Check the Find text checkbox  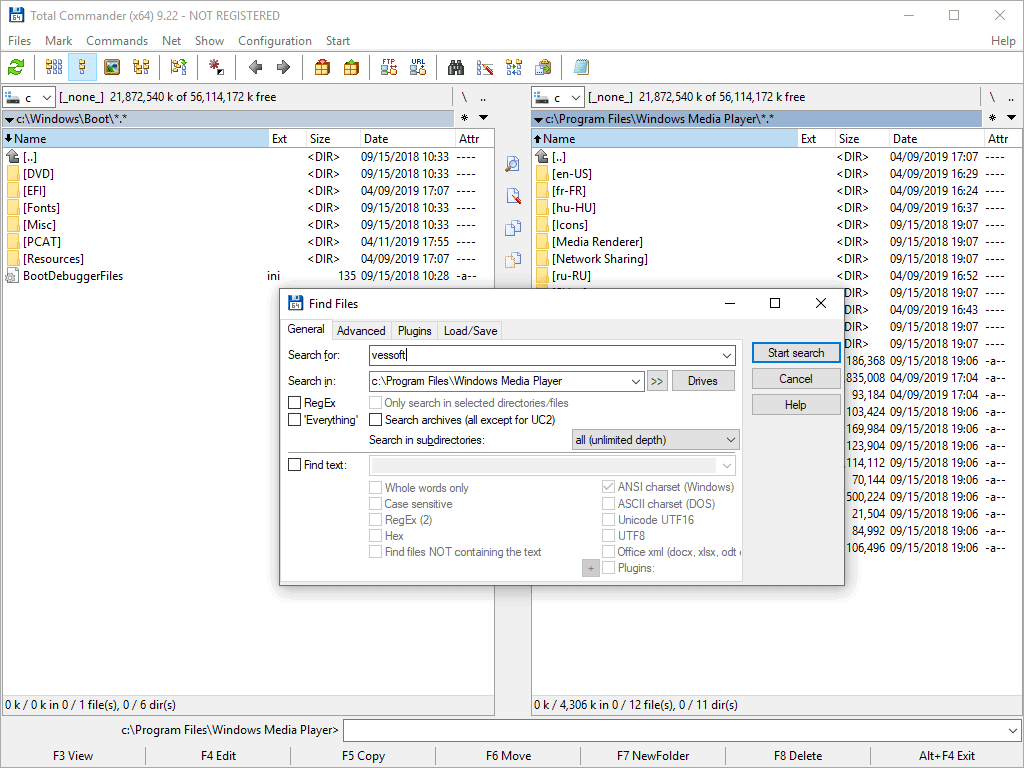pos(295,465)
